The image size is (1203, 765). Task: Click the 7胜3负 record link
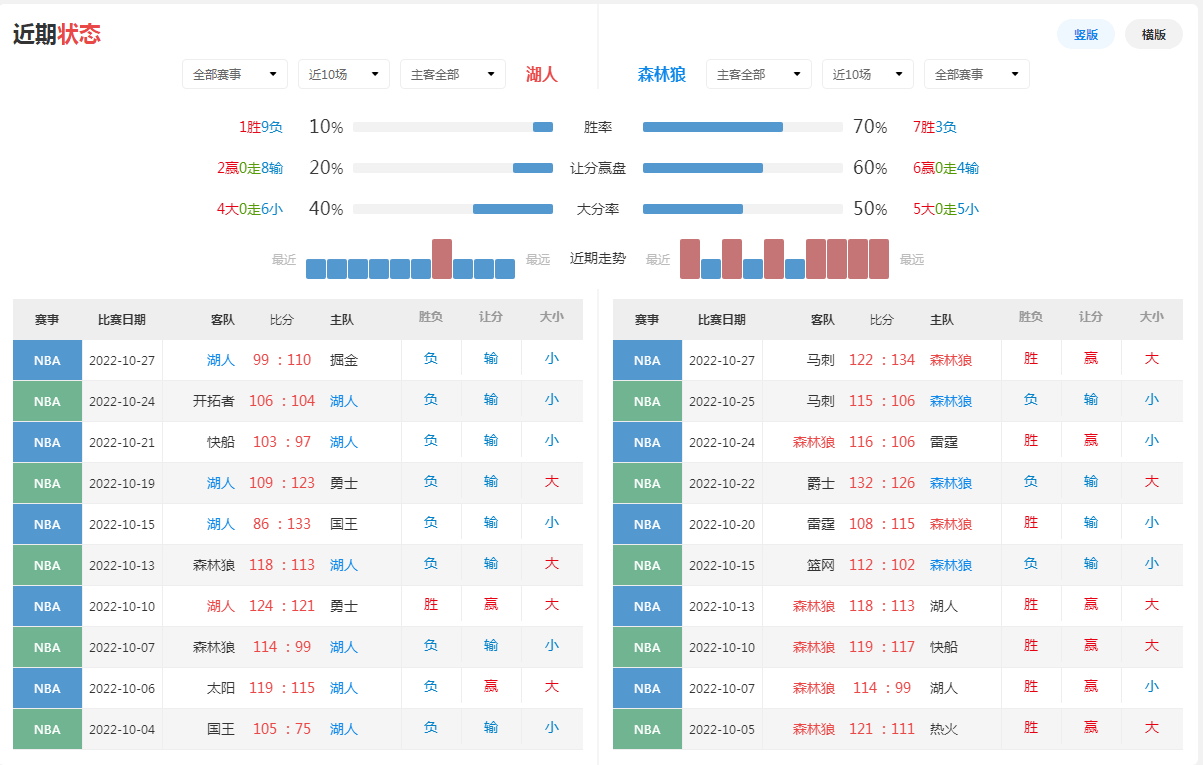click(935, 127)
